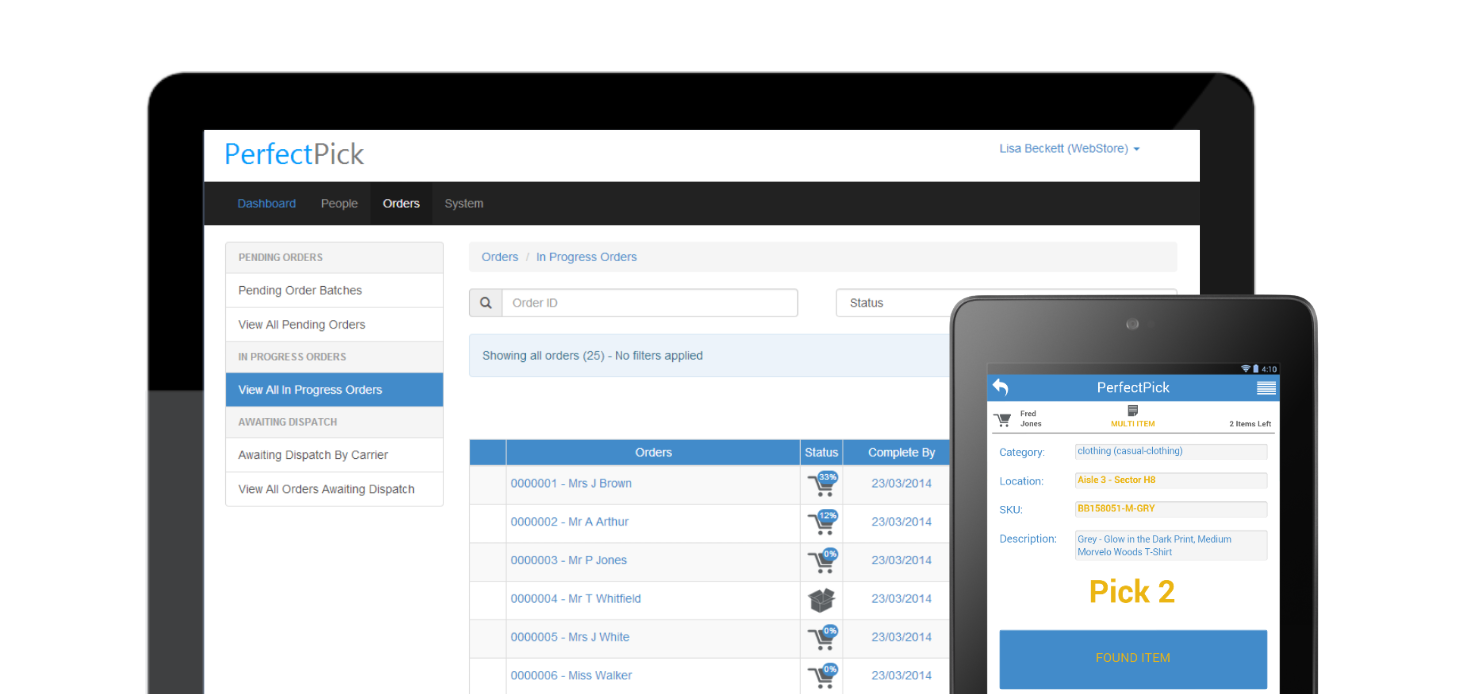Click the 33% progress badge on the first order
This screenshot has width=1464, height=694.
pyautogui.click(x=828, y=477)
